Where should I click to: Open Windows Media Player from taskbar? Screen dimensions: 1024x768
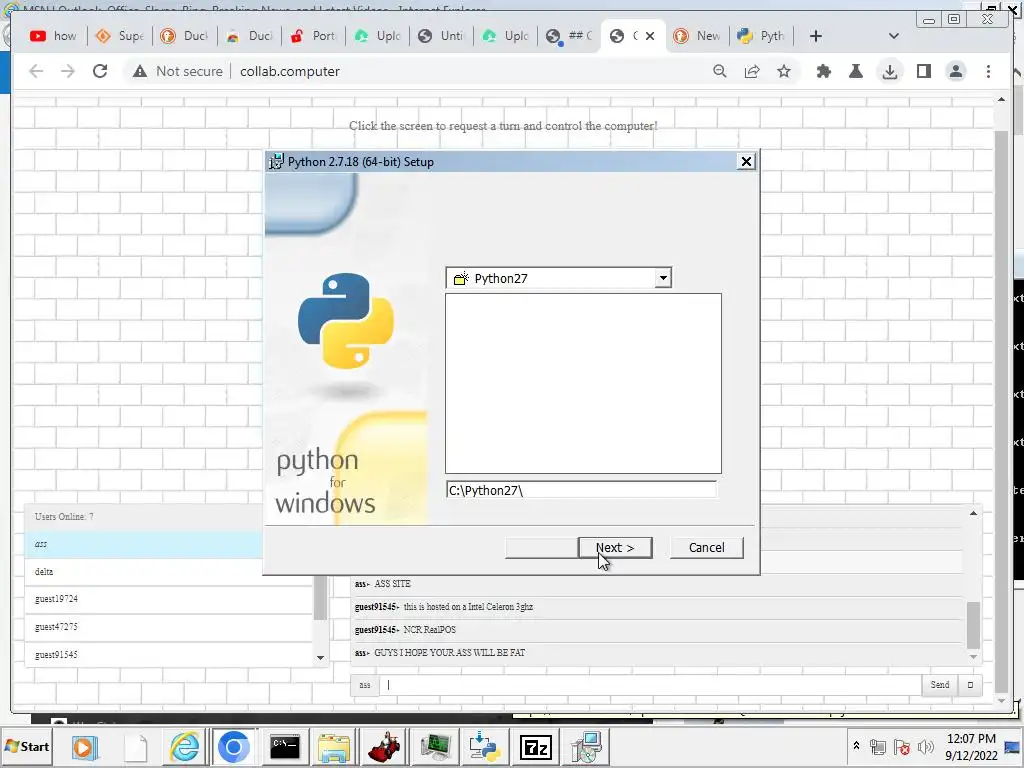point(84,747)
